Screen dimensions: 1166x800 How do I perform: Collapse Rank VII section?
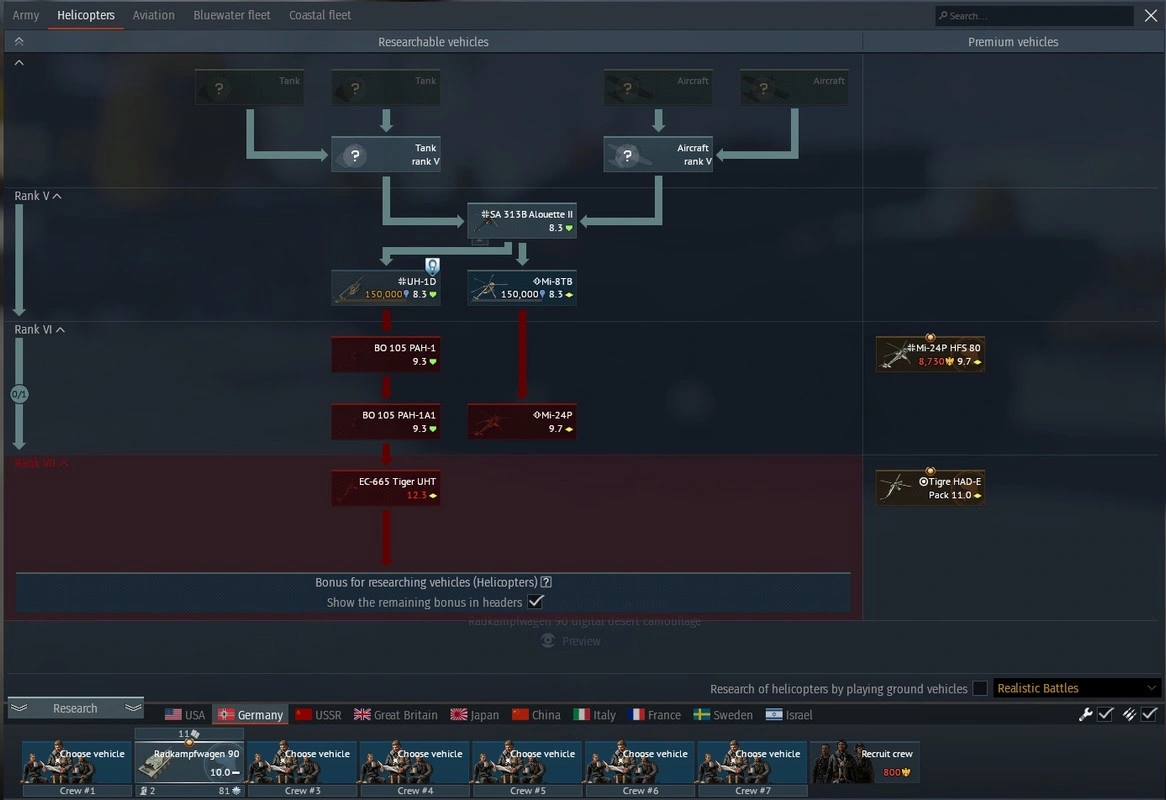point(42,463)
